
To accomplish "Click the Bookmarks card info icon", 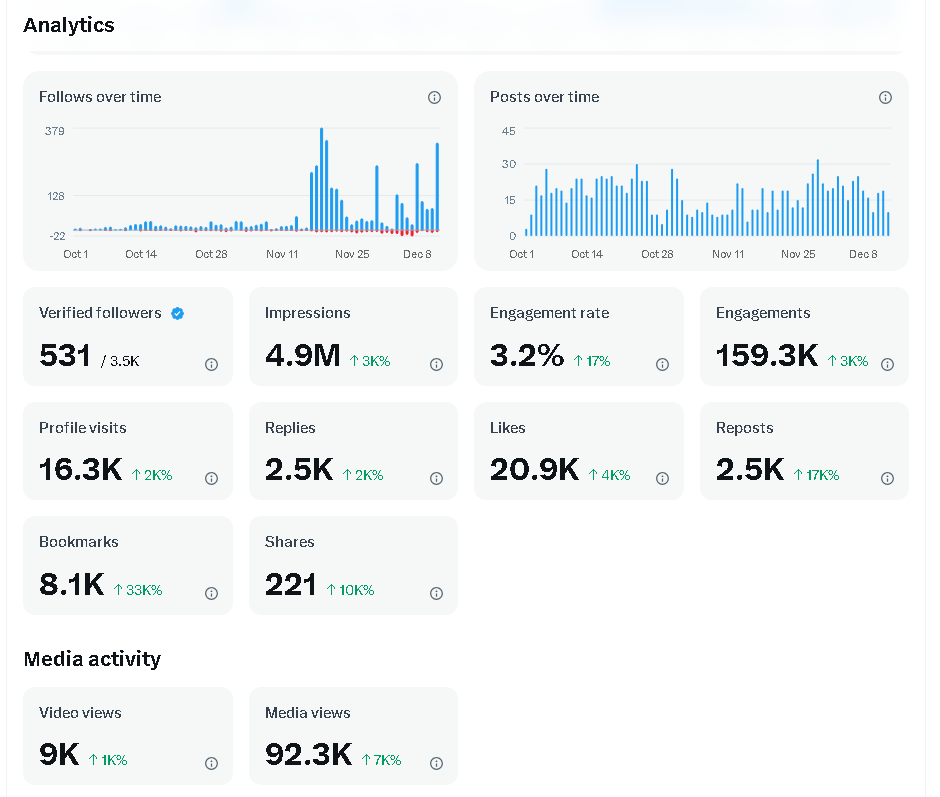I will point(211,593).
